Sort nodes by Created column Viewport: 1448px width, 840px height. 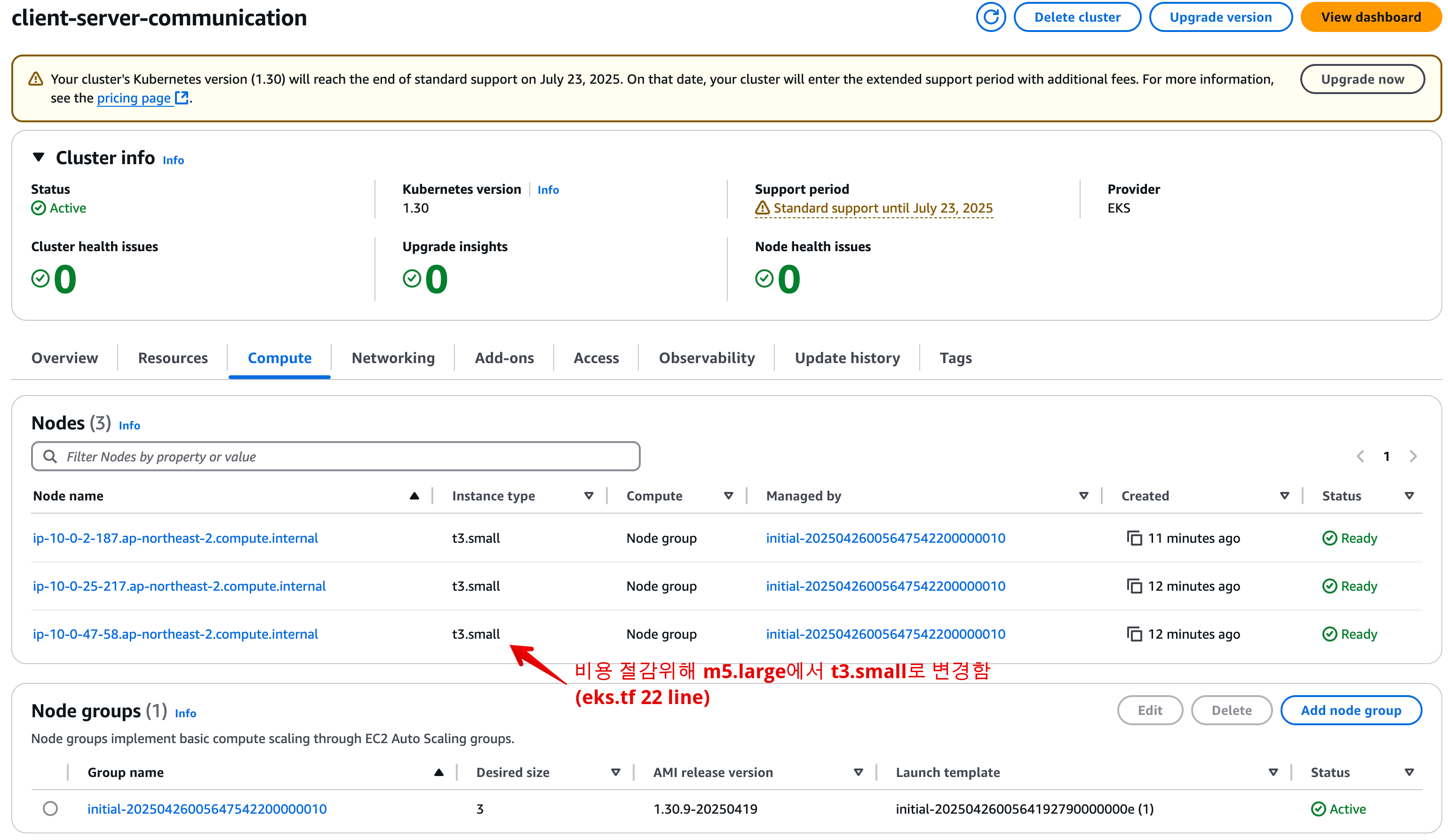point(1285,496)
